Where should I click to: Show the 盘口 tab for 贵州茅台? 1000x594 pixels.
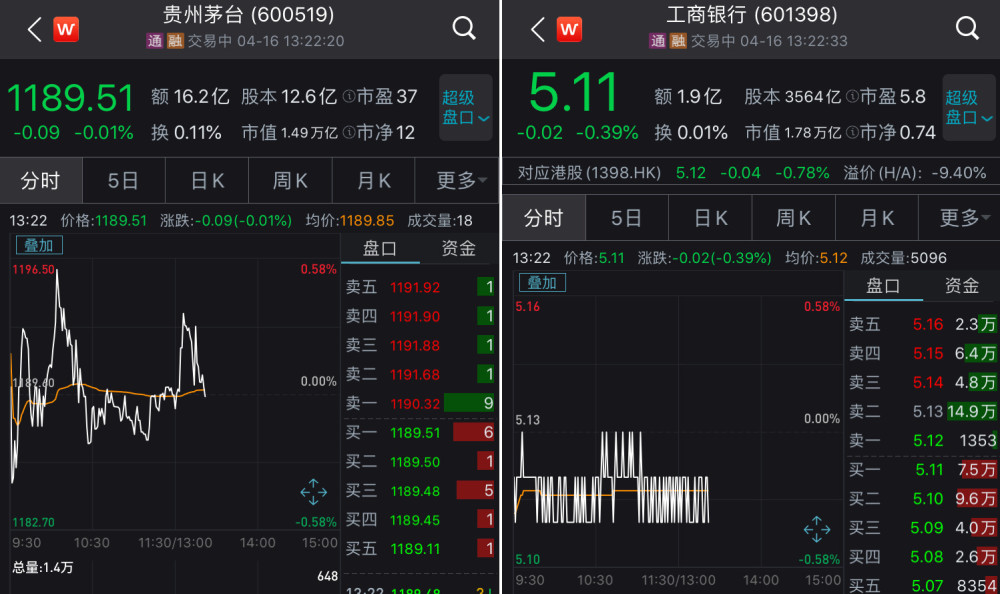380,248
